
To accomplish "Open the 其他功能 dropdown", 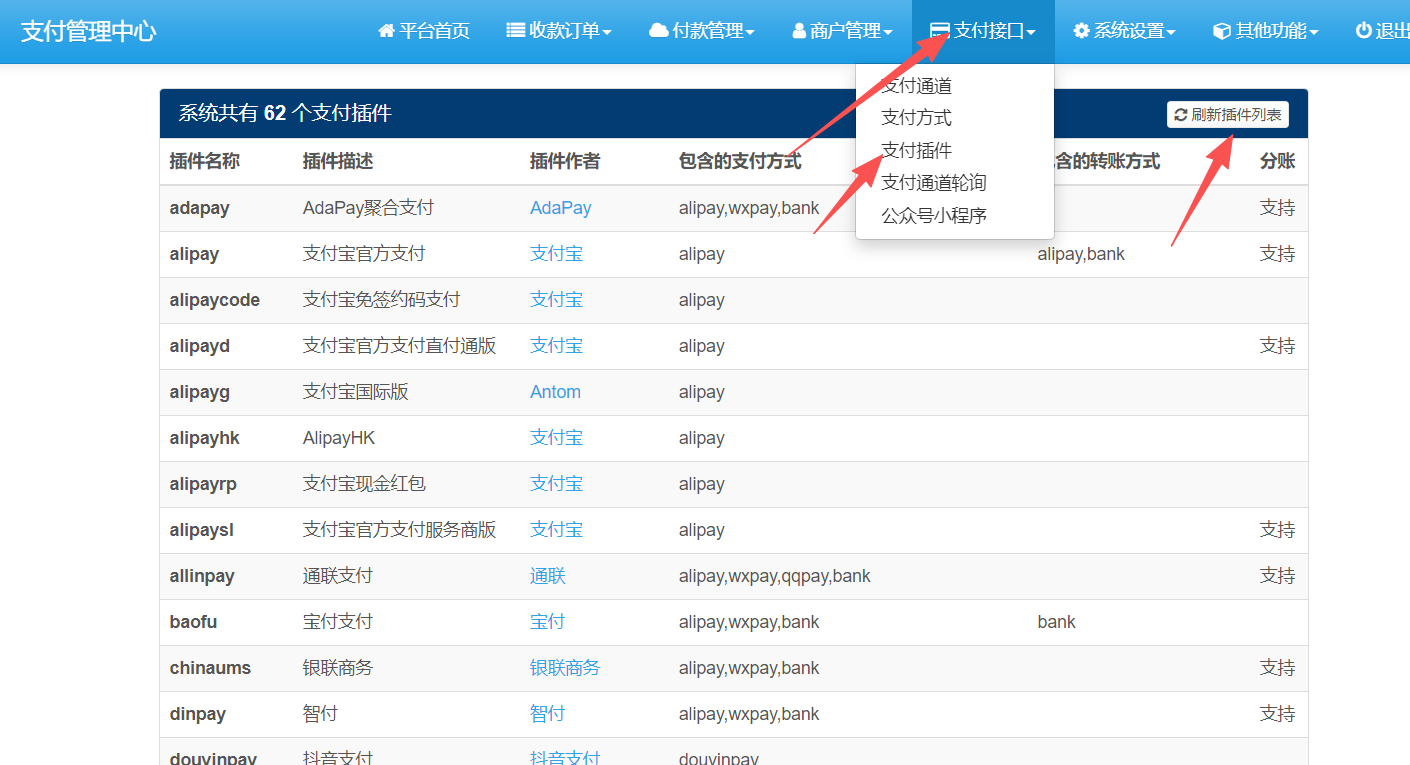I will (1264, 30).
